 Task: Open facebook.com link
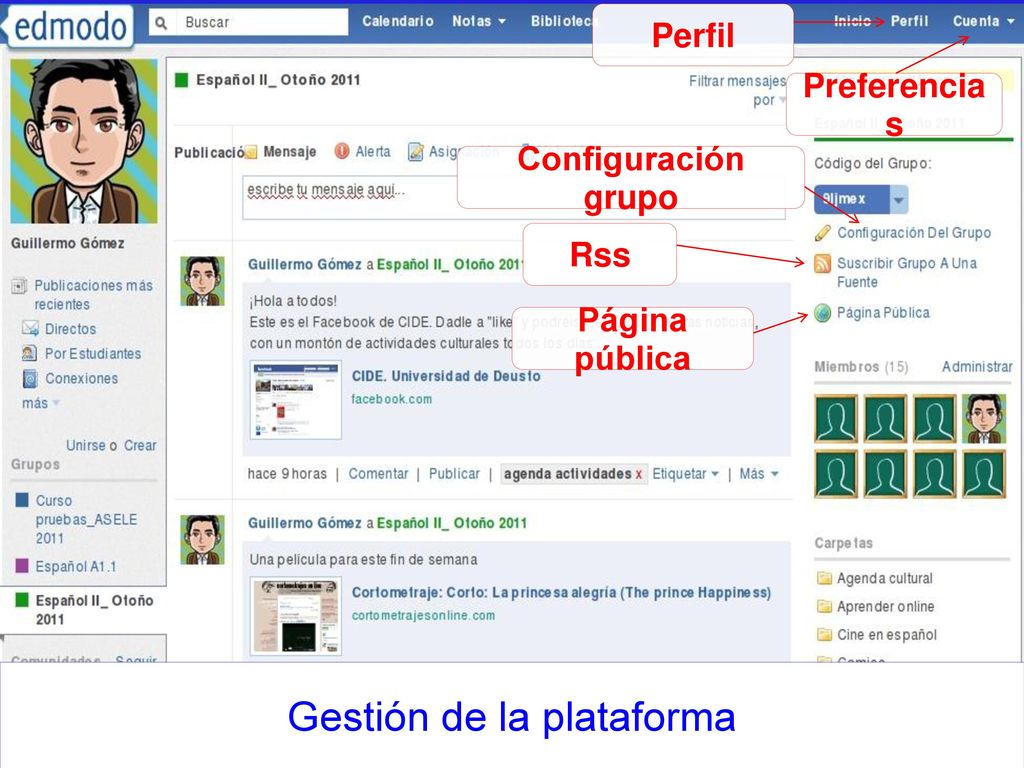(392, 399)
